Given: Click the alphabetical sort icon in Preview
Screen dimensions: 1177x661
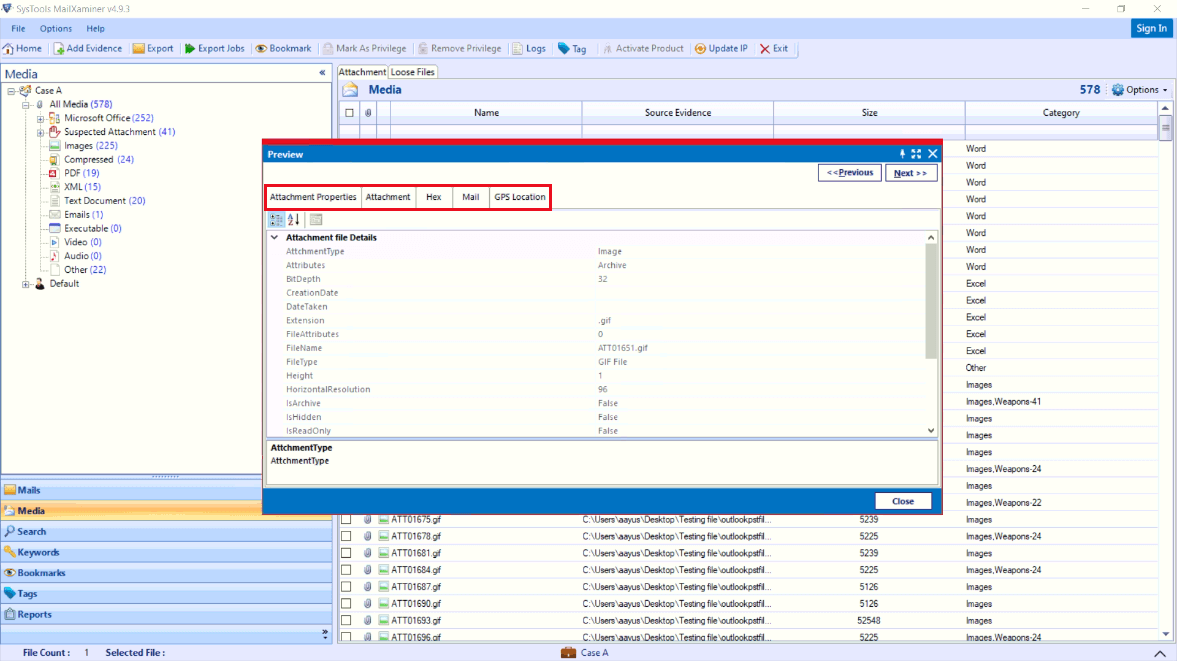Looking at the screenshot, I should [293, 220].
